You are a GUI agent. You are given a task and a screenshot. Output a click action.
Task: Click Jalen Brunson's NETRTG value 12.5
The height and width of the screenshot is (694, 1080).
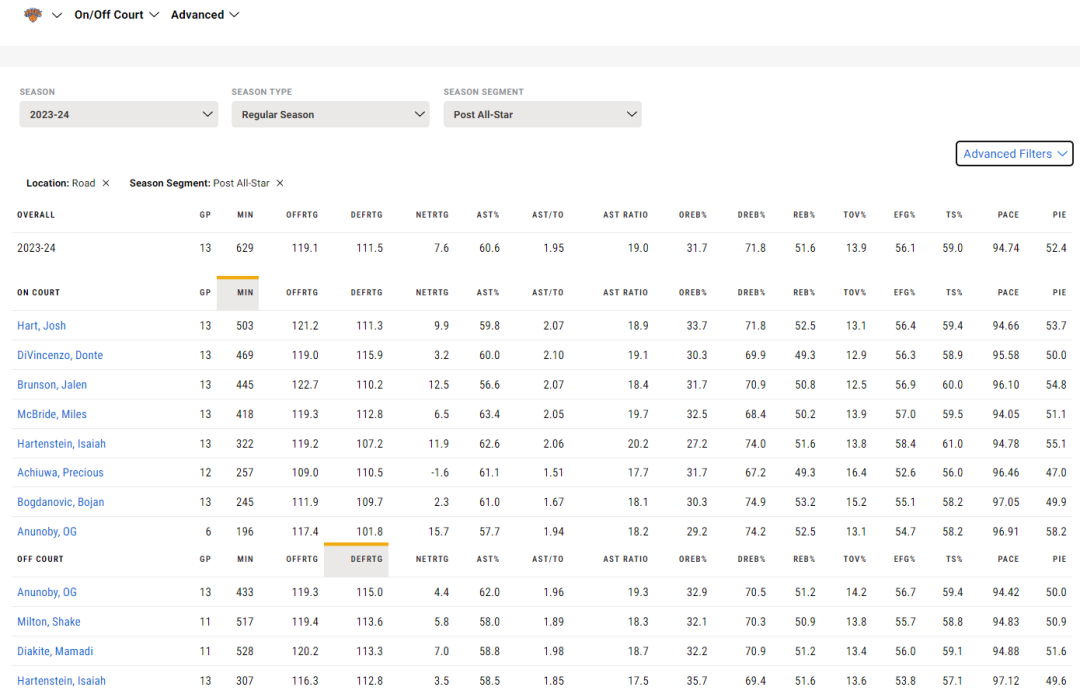coord(439,385)
